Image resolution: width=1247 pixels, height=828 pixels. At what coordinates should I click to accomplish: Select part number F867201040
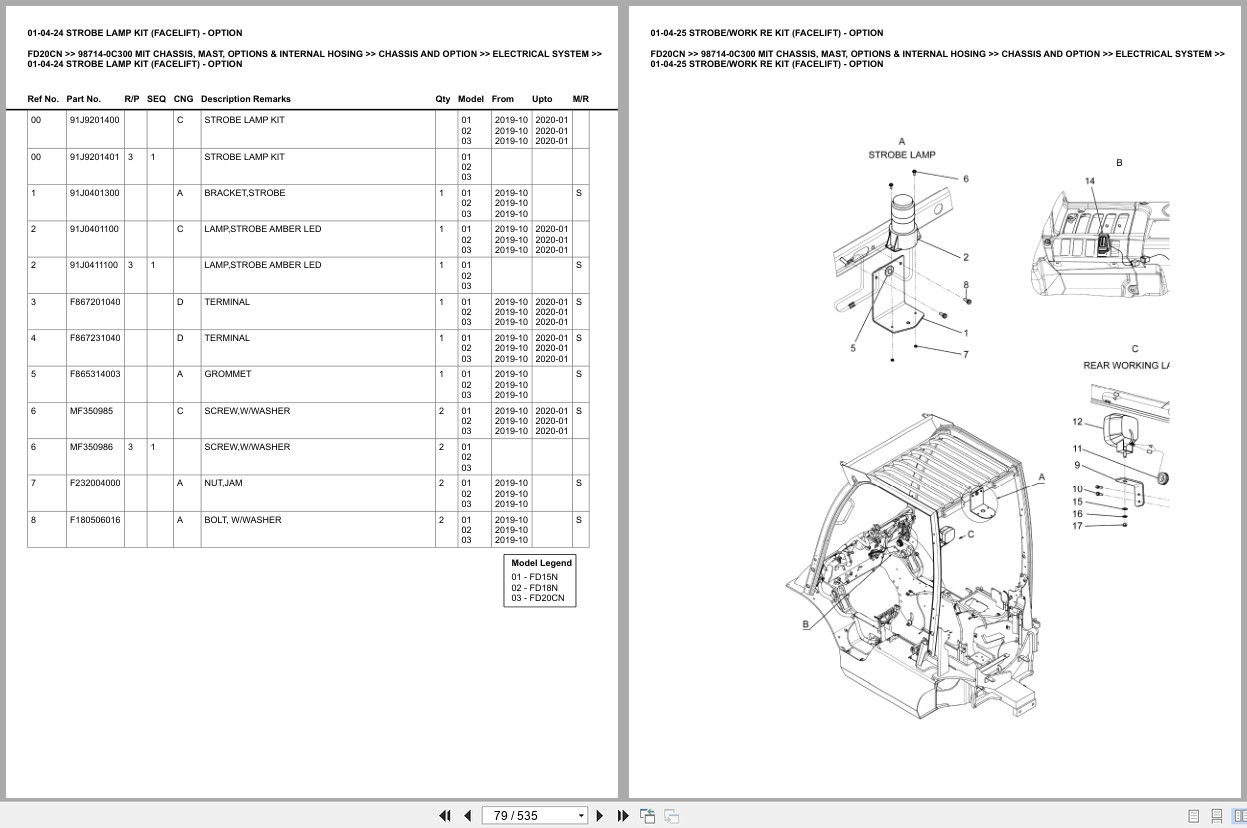pos(95,302)
